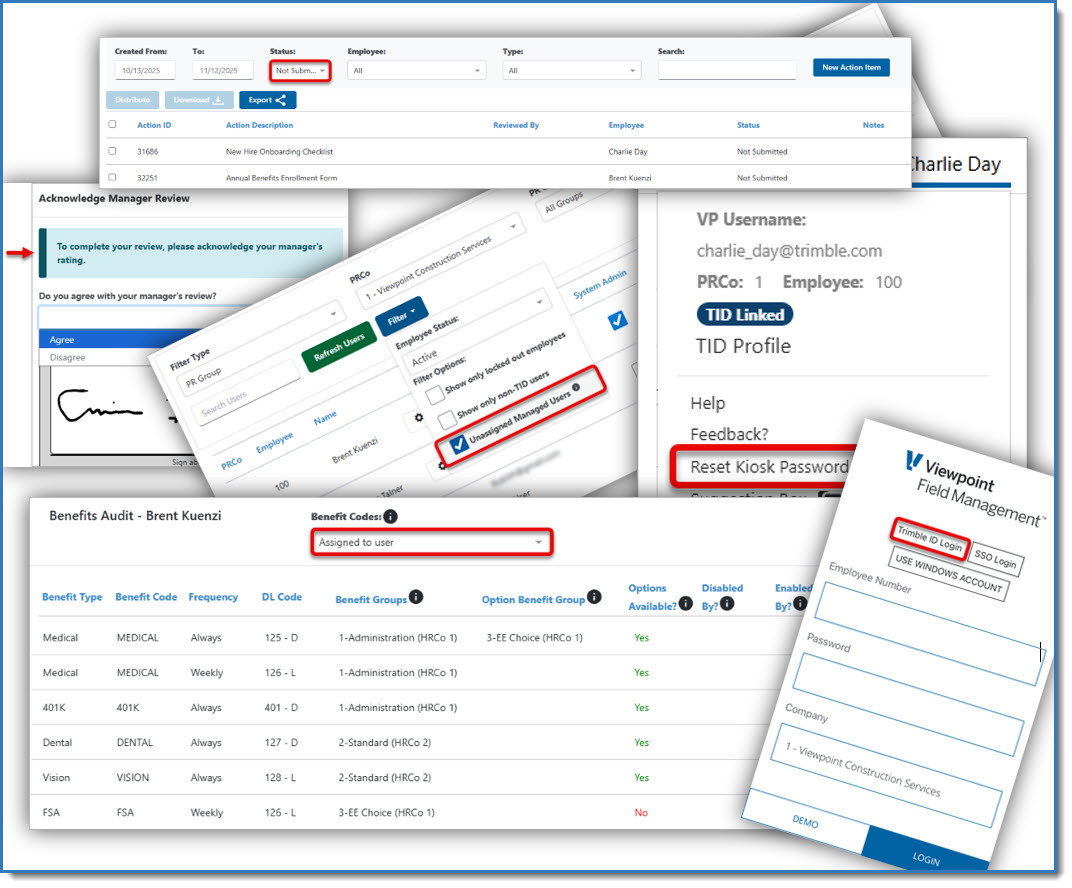This screenshot has height=888, width=1072.
Task: Open the Employee dropdown set to All
Action: 416,70
